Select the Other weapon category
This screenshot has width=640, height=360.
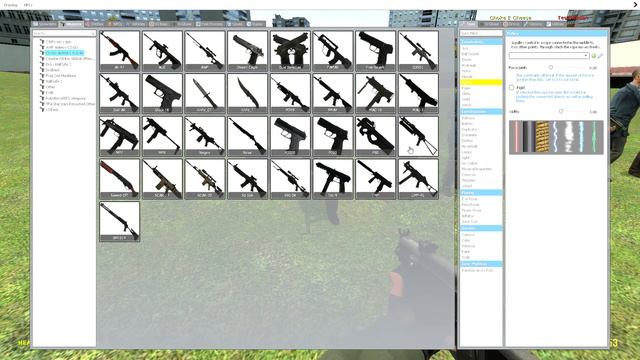click(51, 87)
